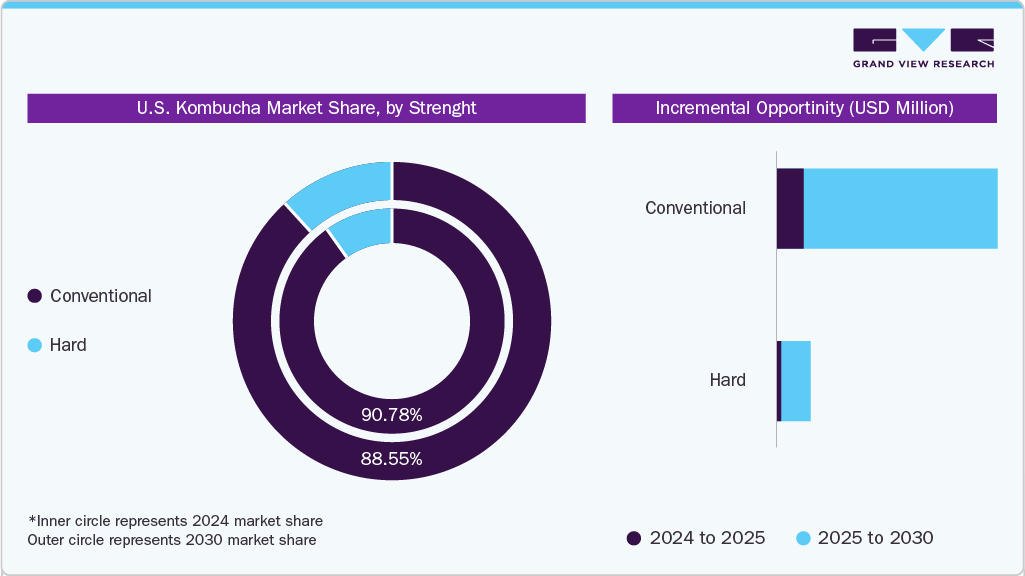Image resolution: width=1025 pixels, height=576 pixels.
Task: Click the 'Hard' label in donut legend
Action: [x=68, y=345]
